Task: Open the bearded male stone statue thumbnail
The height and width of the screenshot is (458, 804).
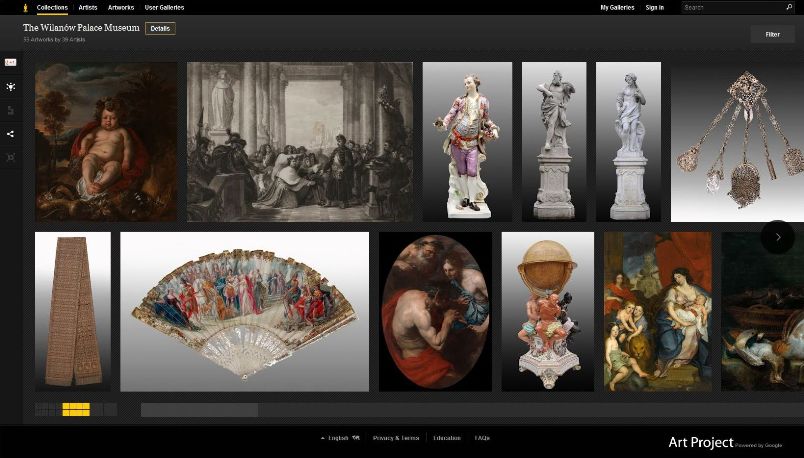Action: pos(554,142)
